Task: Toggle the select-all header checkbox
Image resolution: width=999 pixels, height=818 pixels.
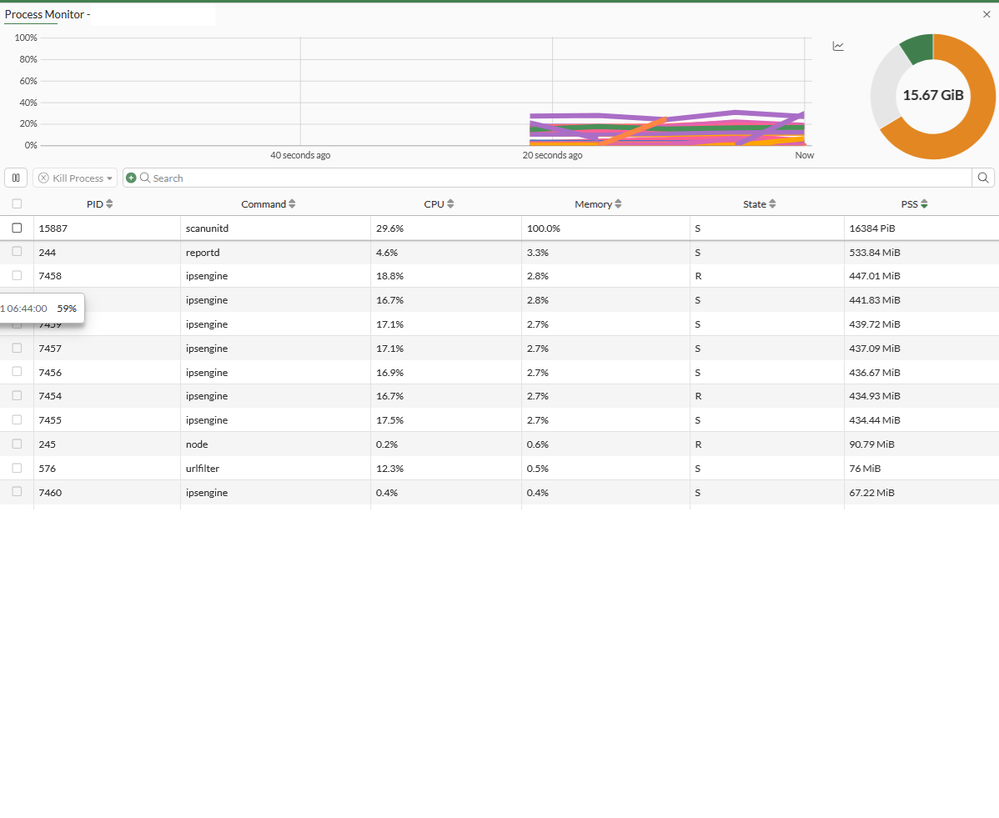Action: click(17, 204)
